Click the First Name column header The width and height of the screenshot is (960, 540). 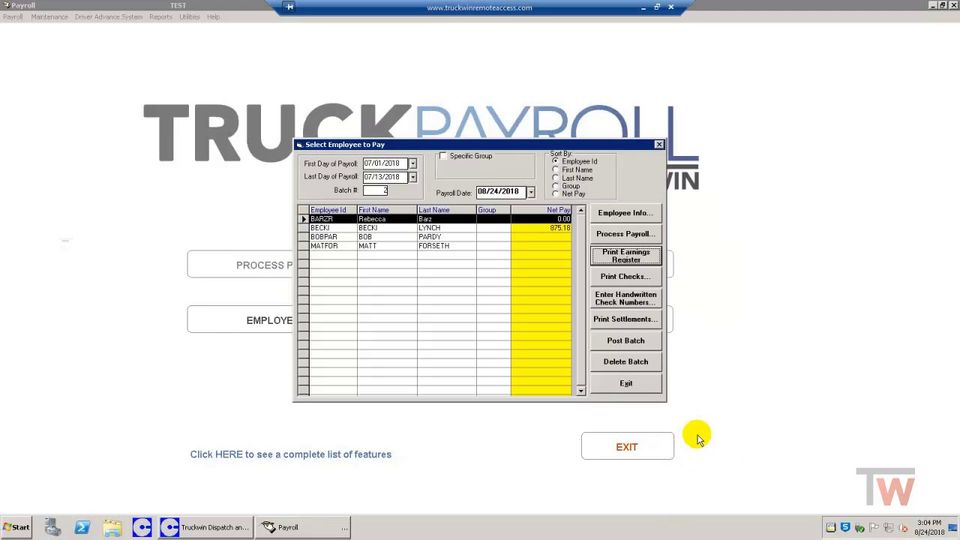[x=387, y=210]
